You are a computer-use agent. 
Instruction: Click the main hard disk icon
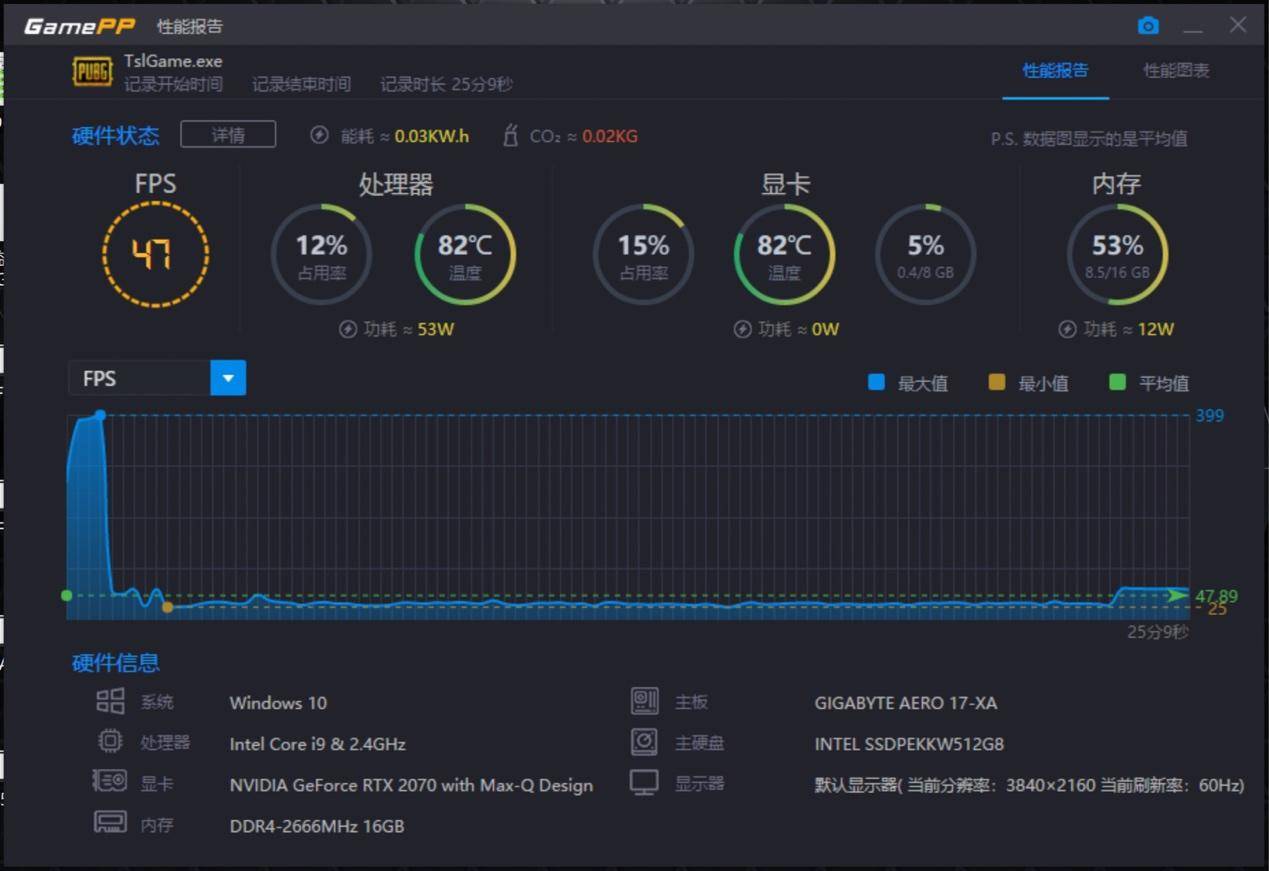click(645, 742)
